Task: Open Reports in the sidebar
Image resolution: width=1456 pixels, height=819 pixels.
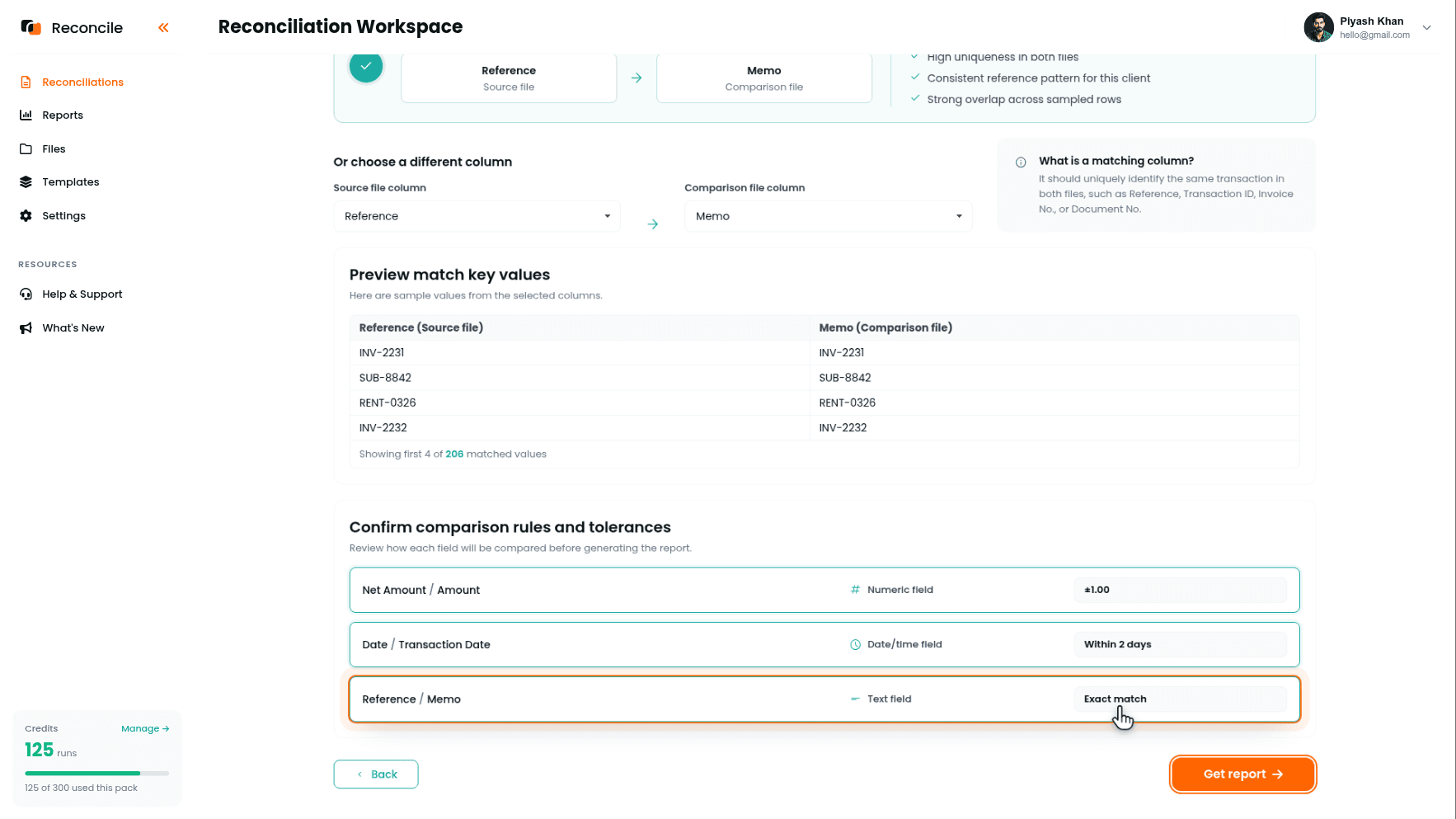Action: pos(63,115)
